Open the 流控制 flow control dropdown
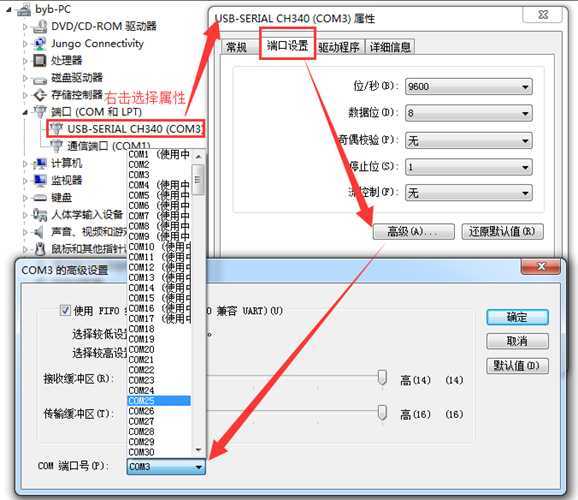 click(x=469, y=193)
